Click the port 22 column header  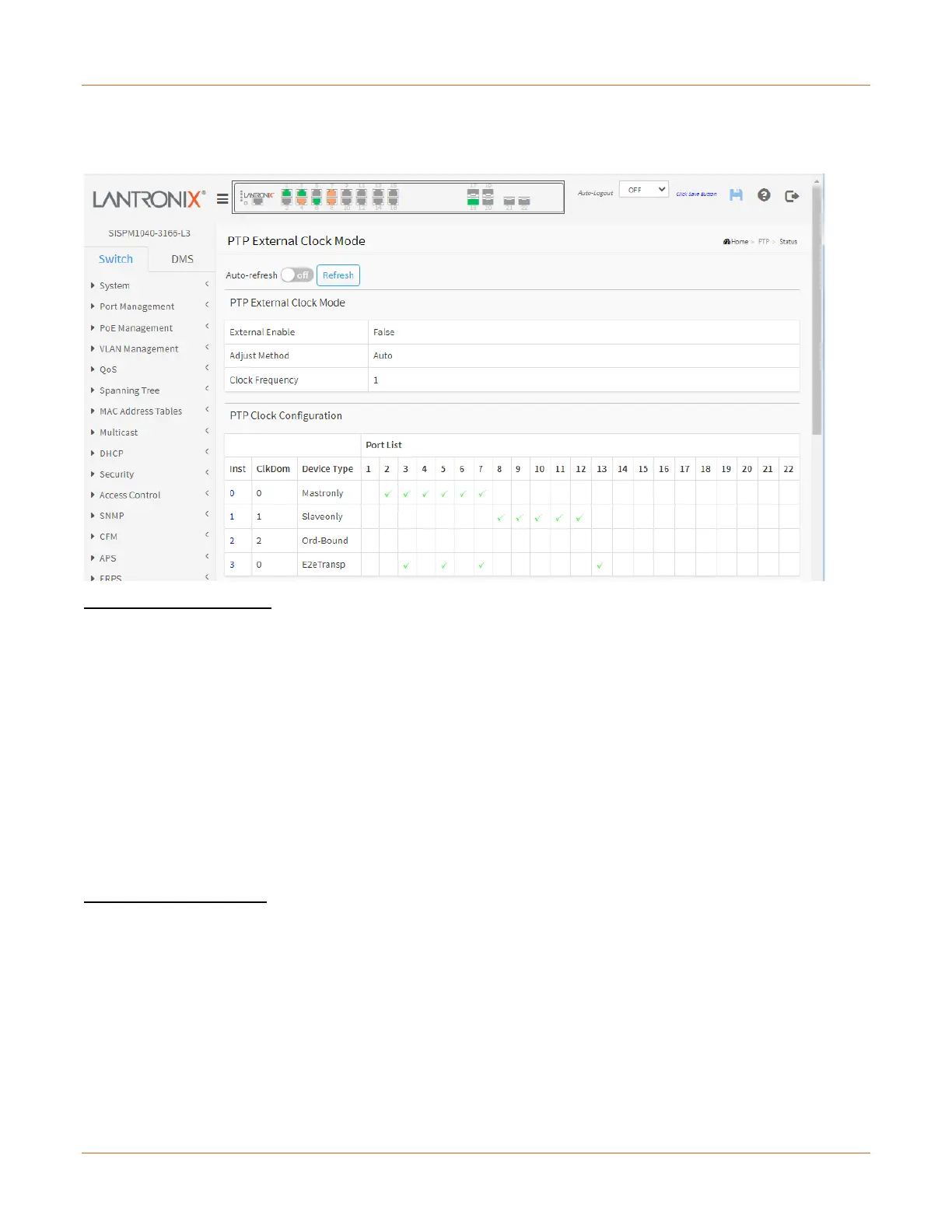789,469
